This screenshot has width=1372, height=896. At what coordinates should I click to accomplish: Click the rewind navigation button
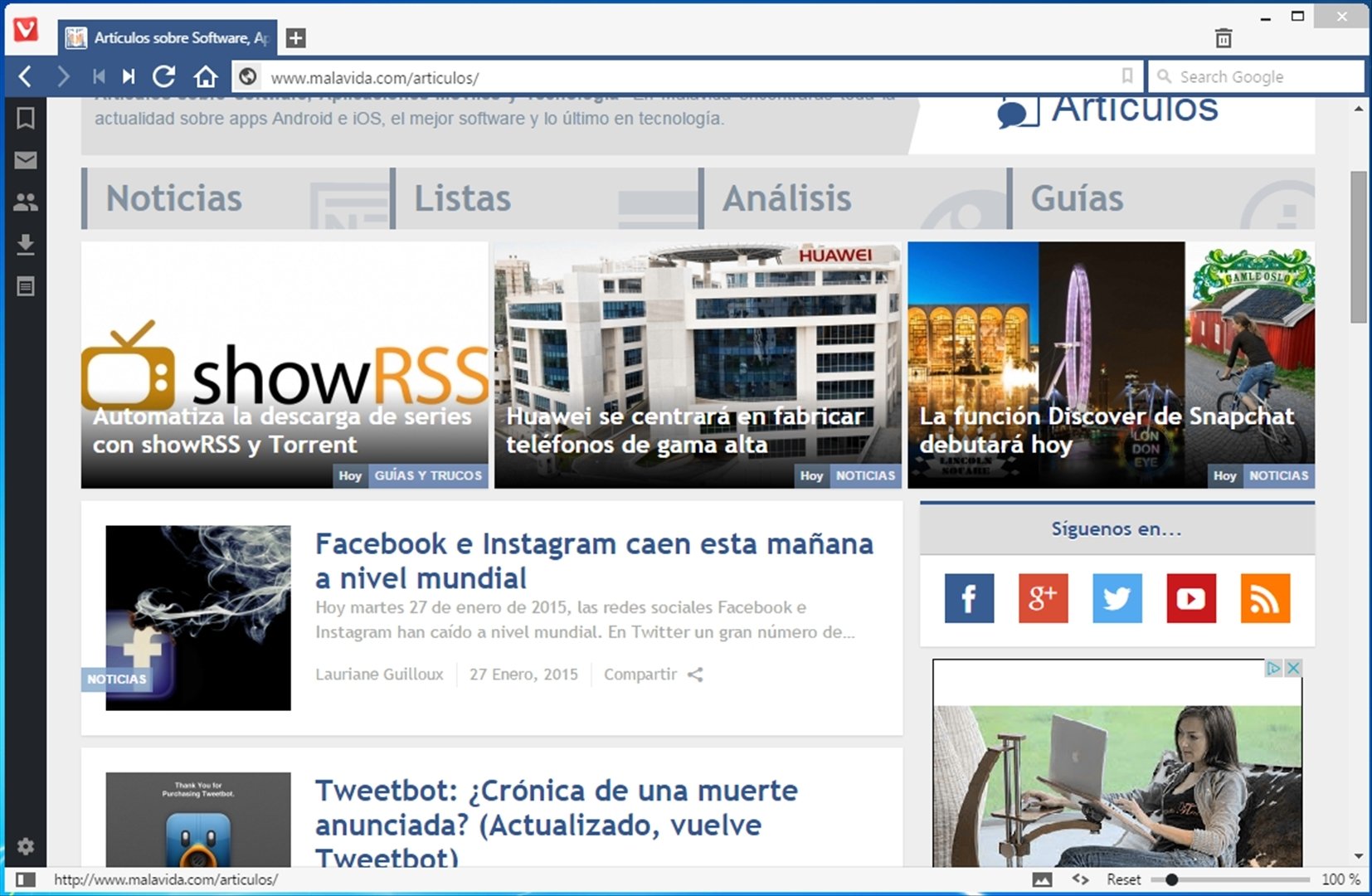point(99,77)
